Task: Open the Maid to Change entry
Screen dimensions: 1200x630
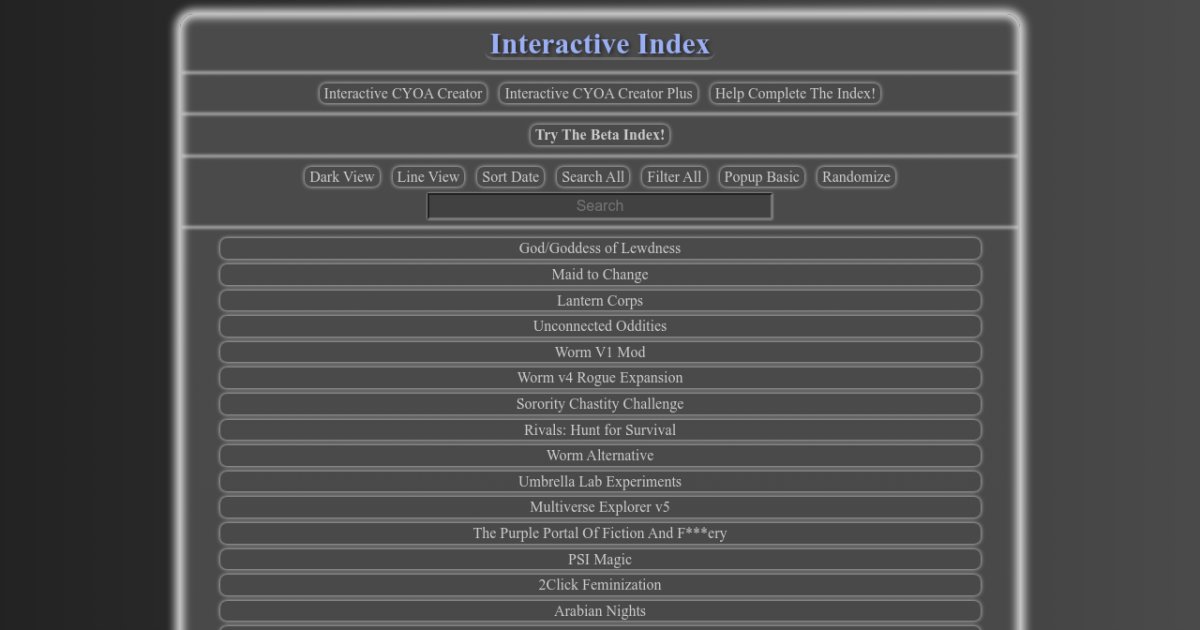Action: (x=600, y=275)
